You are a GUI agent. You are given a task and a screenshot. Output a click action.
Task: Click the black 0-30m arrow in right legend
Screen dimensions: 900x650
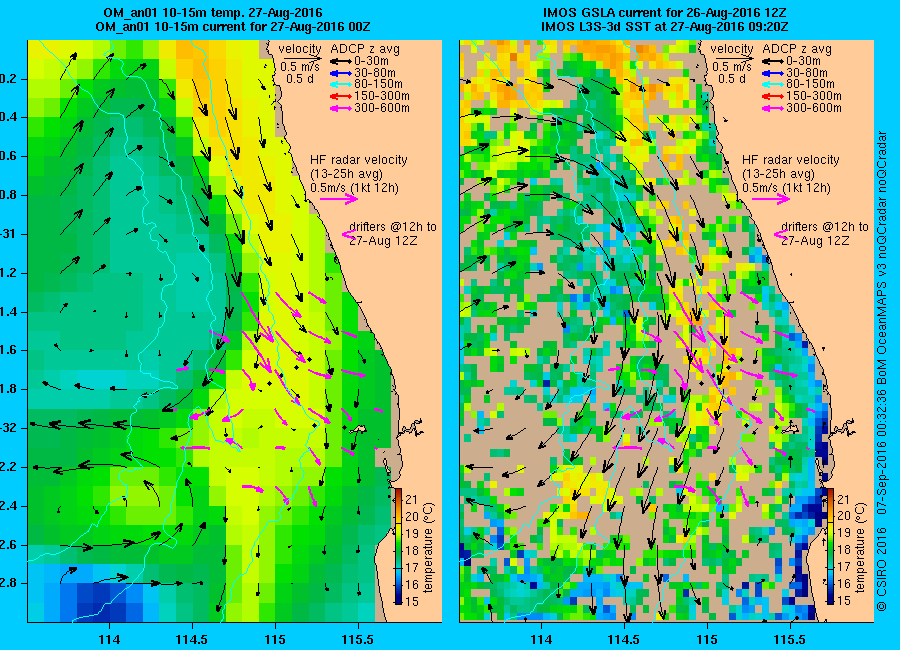click(772, 61)
